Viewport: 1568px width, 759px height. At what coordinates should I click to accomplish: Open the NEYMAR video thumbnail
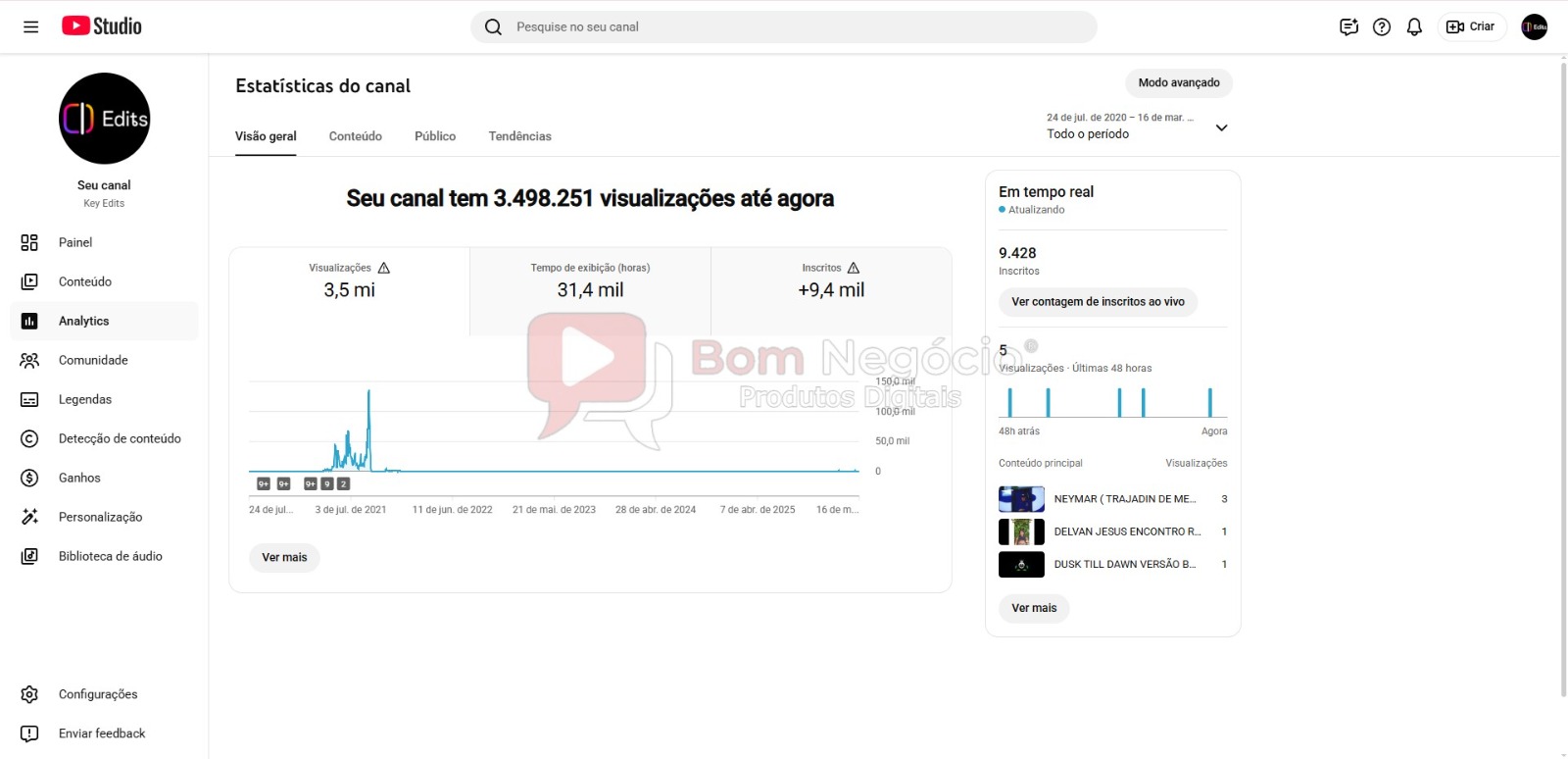[x=1021, y=499]
